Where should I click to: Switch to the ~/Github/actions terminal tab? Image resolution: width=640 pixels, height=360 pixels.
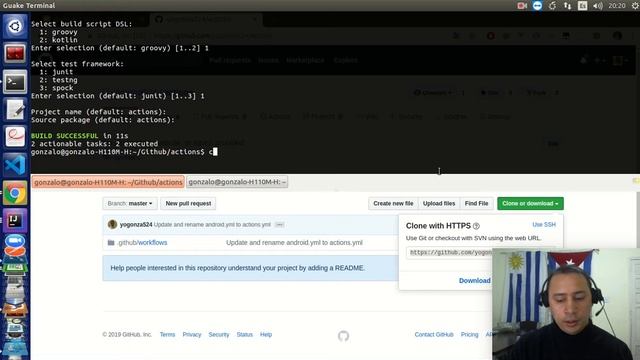click(x=108, y=182)
